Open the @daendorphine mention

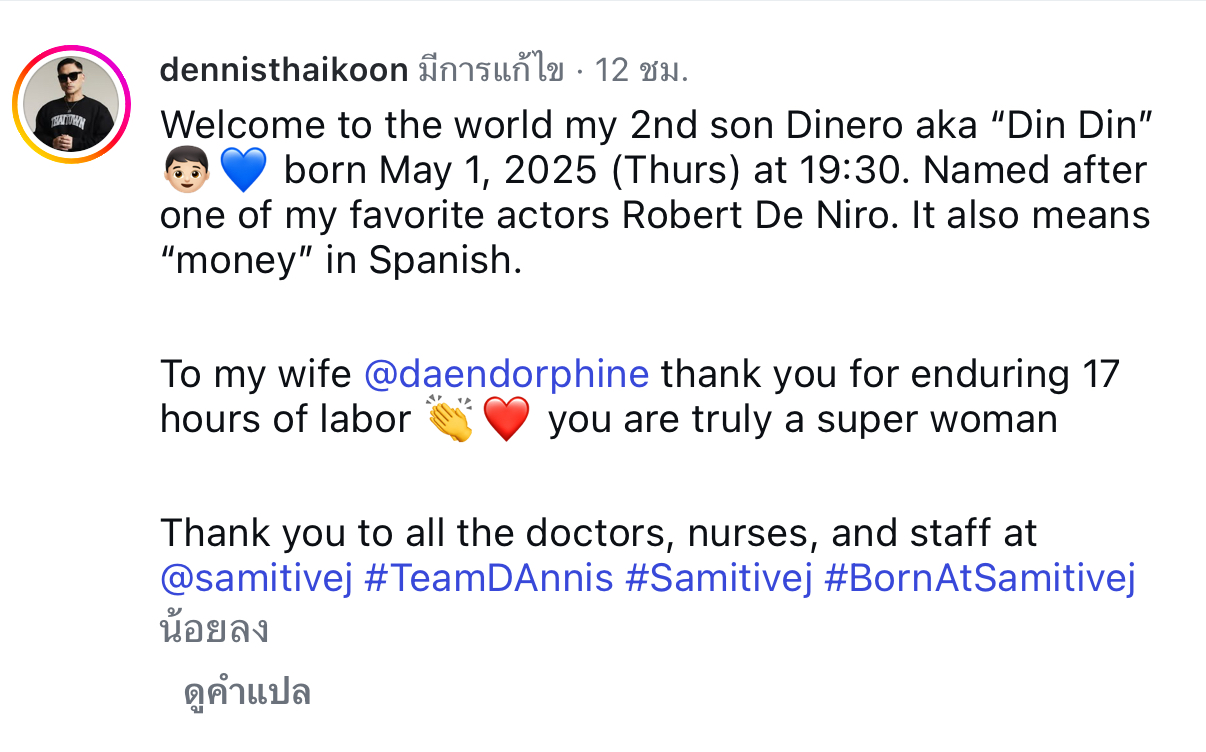[506, 374]
